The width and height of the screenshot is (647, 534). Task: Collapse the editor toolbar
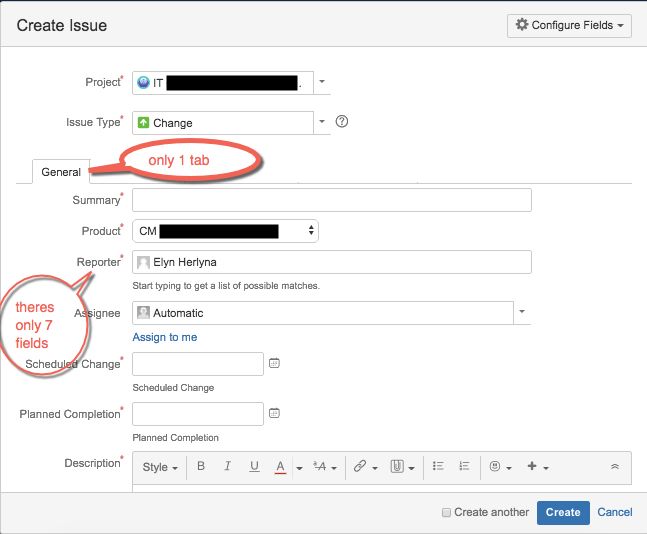click(615, 467)
